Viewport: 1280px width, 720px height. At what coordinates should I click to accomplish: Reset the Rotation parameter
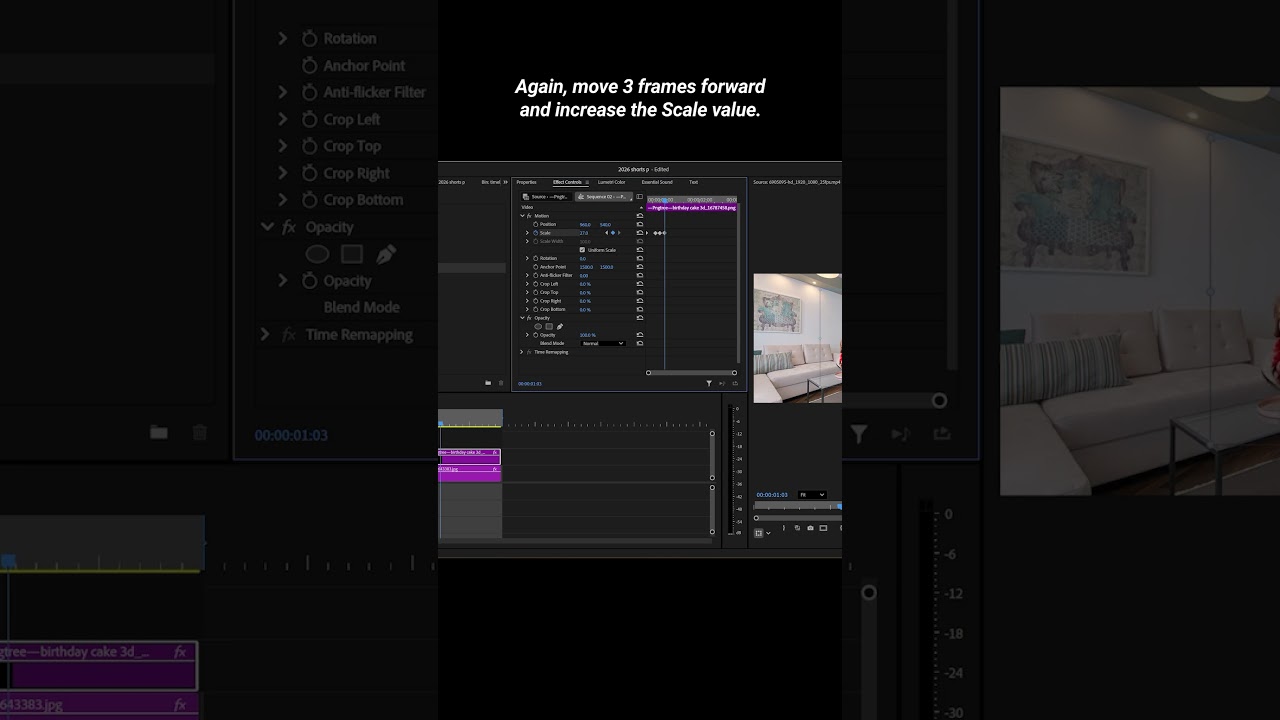(x=640, y=258)
